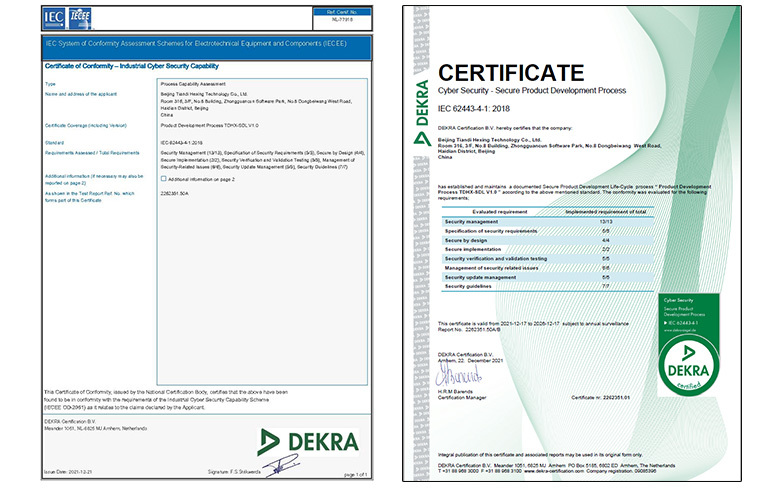Select 'Product Development Process TDHX-SDL V1.0' value
The width and height of the screenshot is (780, 499).
click(x=209, y=126)
